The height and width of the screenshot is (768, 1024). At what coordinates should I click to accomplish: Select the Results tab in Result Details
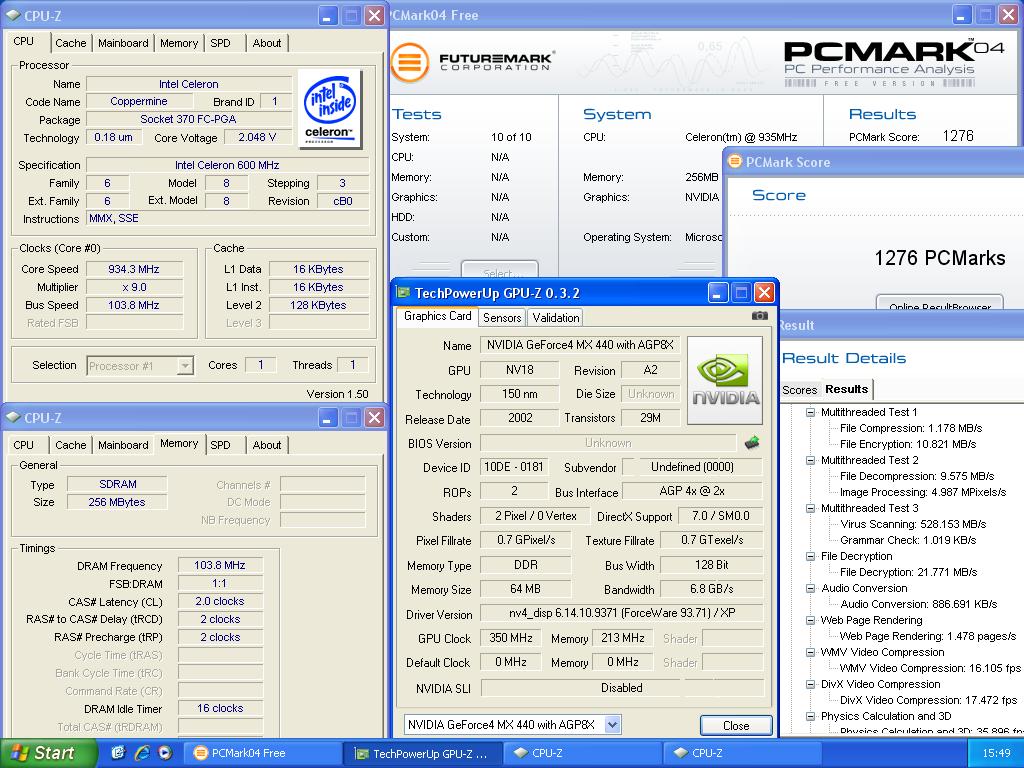point(846,389)
